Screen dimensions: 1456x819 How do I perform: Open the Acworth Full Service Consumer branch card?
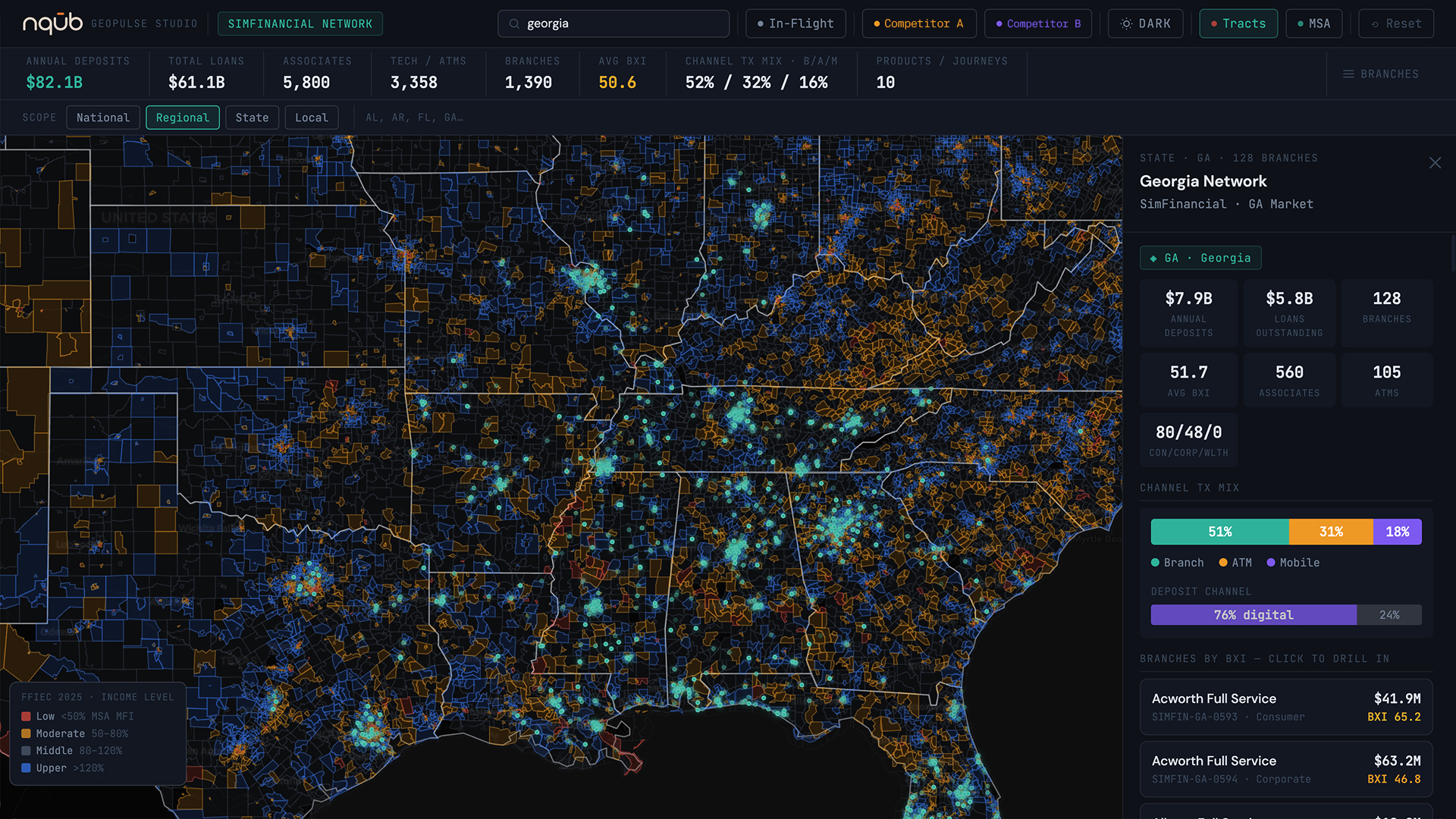pyautogui.click(x=1286, y=707)
